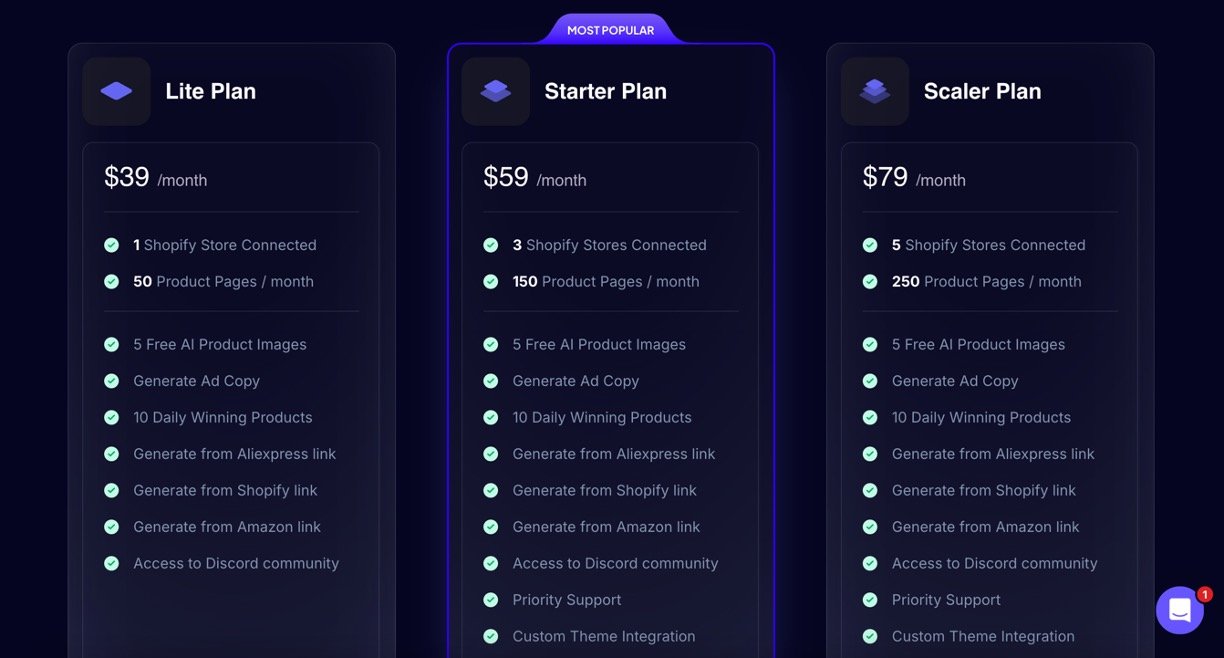
Task: Select the Starter Plan heading
Action: (x=605, y=91)
